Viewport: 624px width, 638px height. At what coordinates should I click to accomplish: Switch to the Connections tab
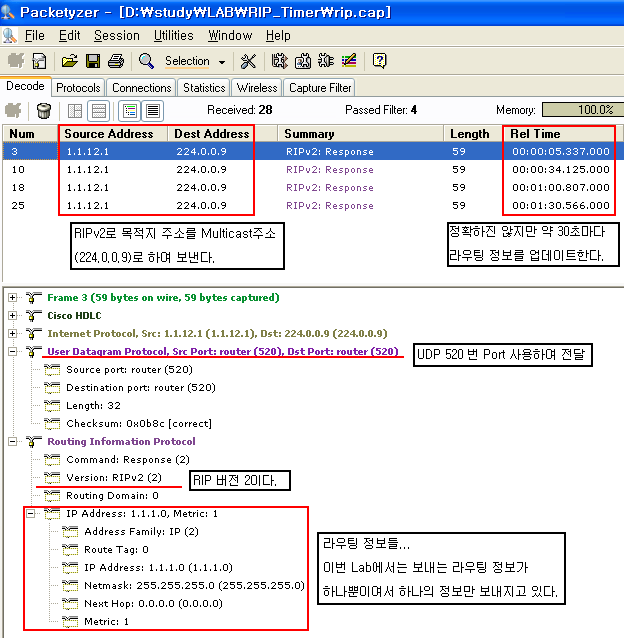[142, 88]
